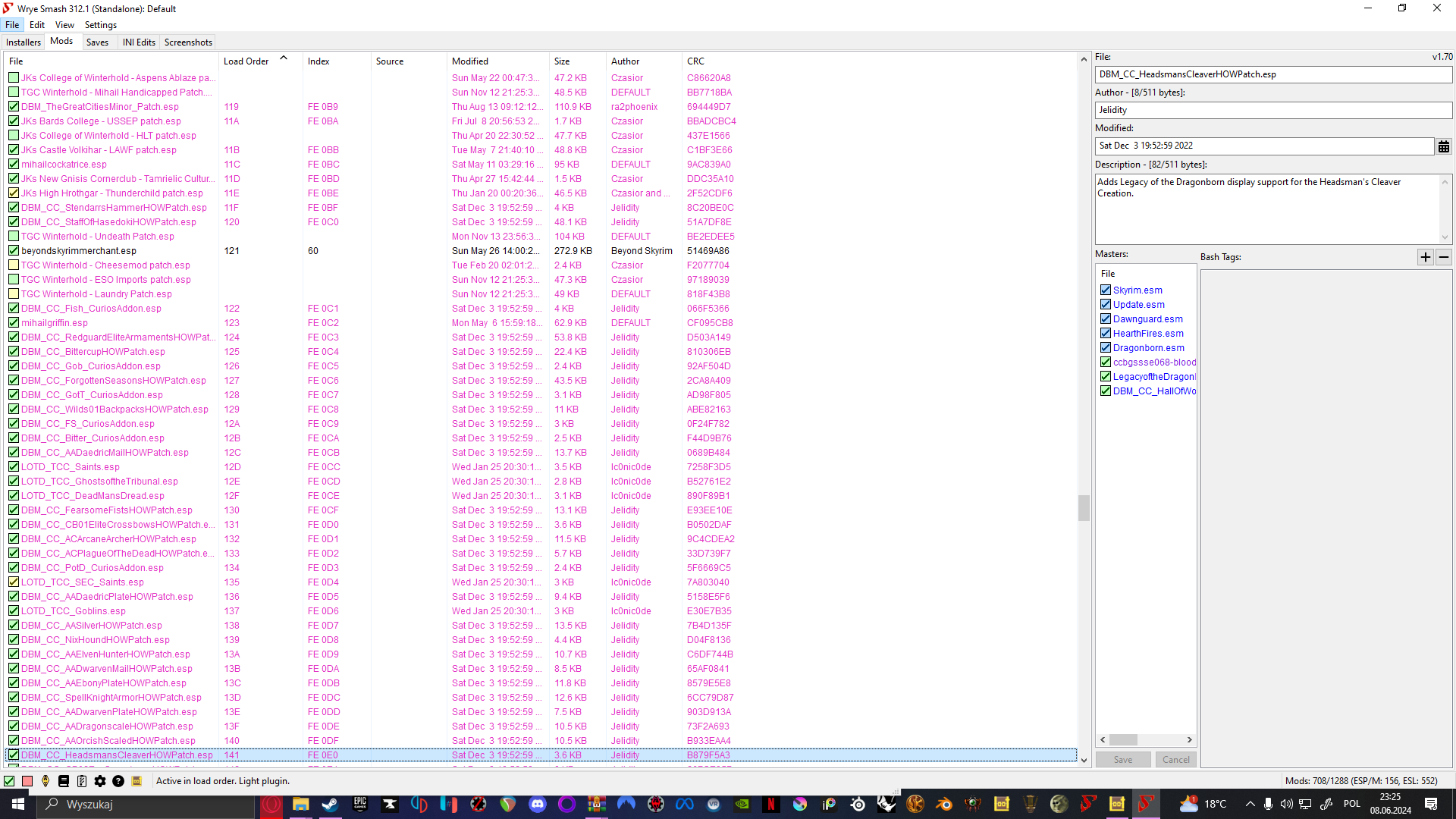Click the Skyrim game launcher icon in status bar
Screen dimensions: 1456x819
click(x=45, y=781)
